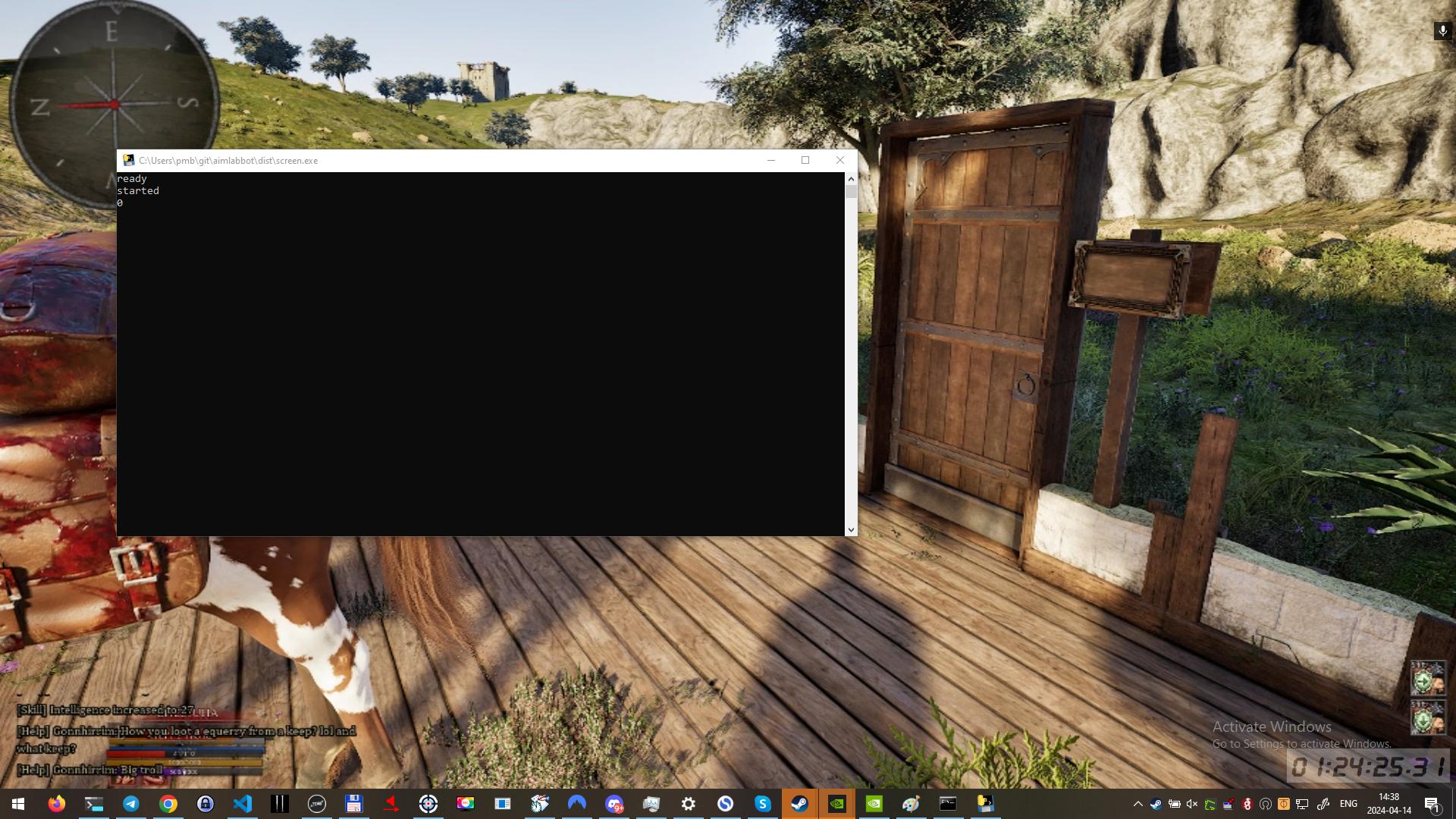Launch Firefox from the taskbar
Screen dimensions: 1456x819
(x=56, y=804)
